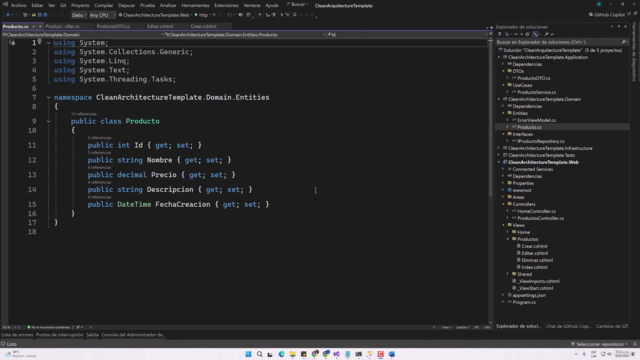Switch to the Editar.cshtml tab
The width and height of the screenshot is (640, 360).
pos(160,26)
